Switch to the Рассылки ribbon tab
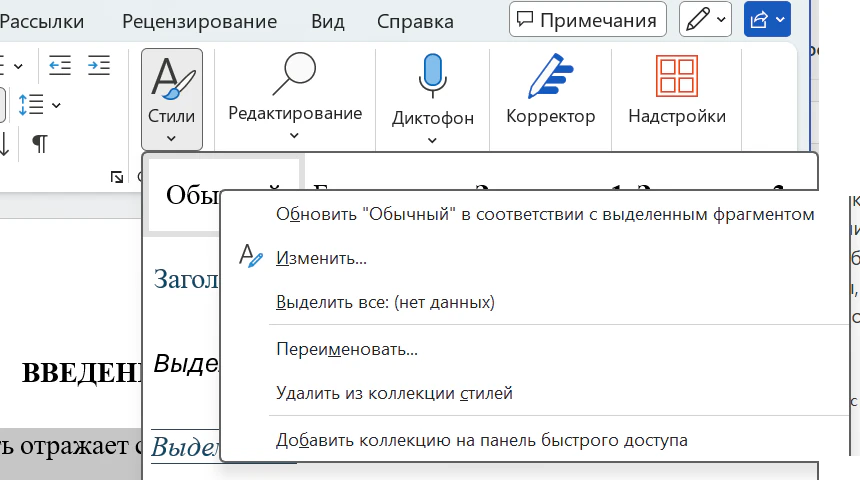Image resolution: width=860 pixels, height=480 pixels. coord(41,21)
